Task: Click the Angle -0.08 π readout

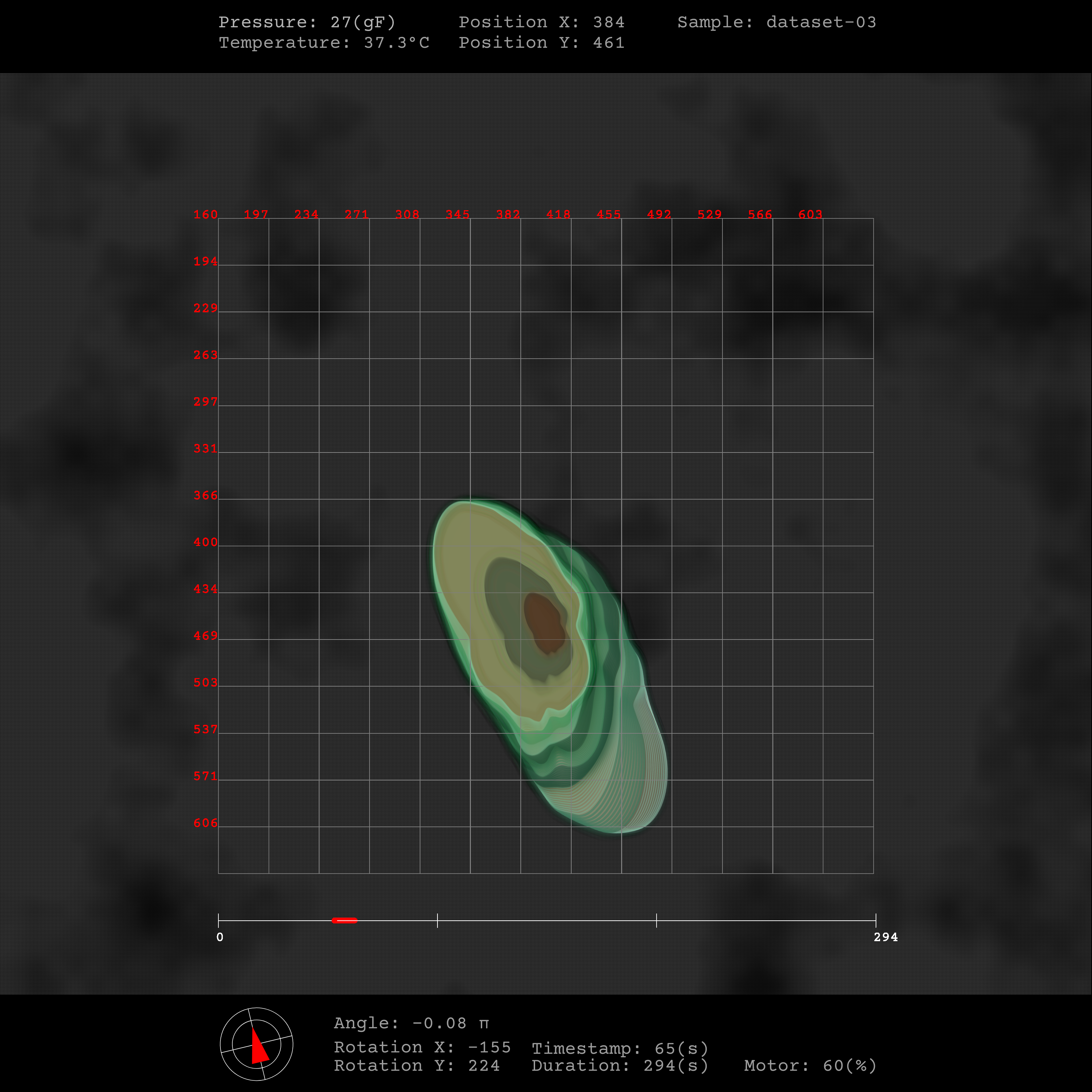Action: [x=411, y=1023]
